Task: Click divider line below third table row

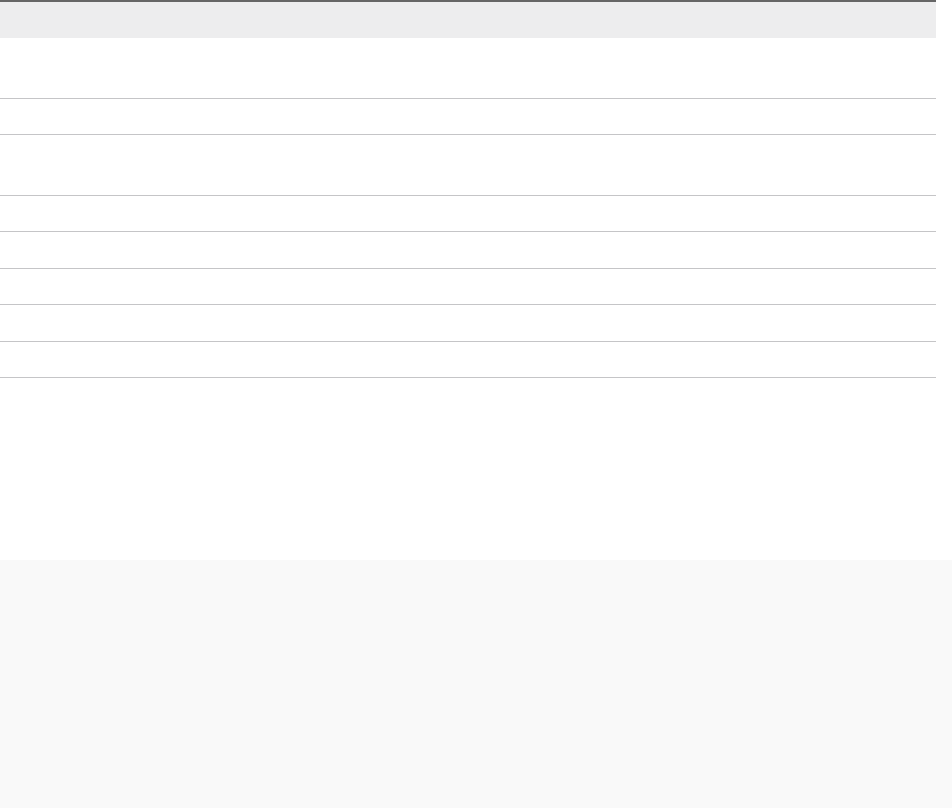Action: tap(468, 195)
